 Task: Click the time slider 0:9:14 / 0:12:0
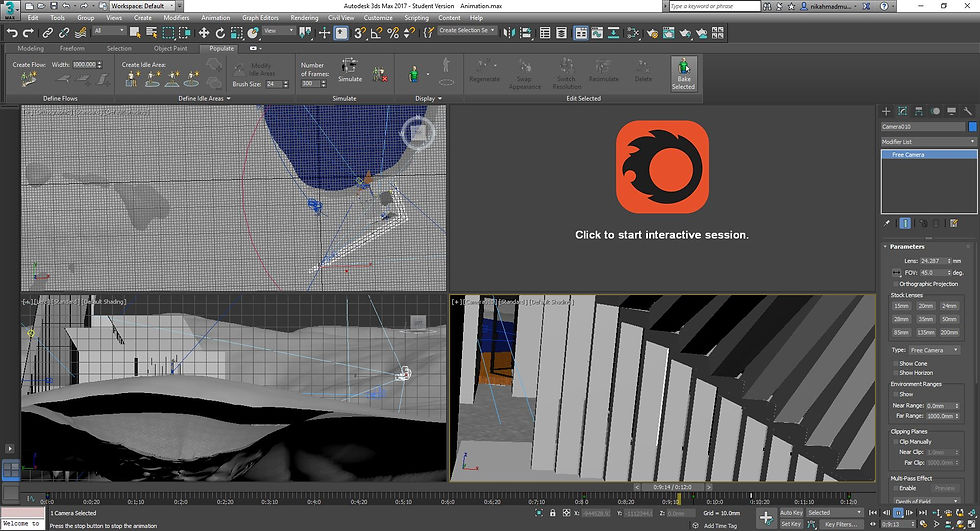(x=672, y=487)
